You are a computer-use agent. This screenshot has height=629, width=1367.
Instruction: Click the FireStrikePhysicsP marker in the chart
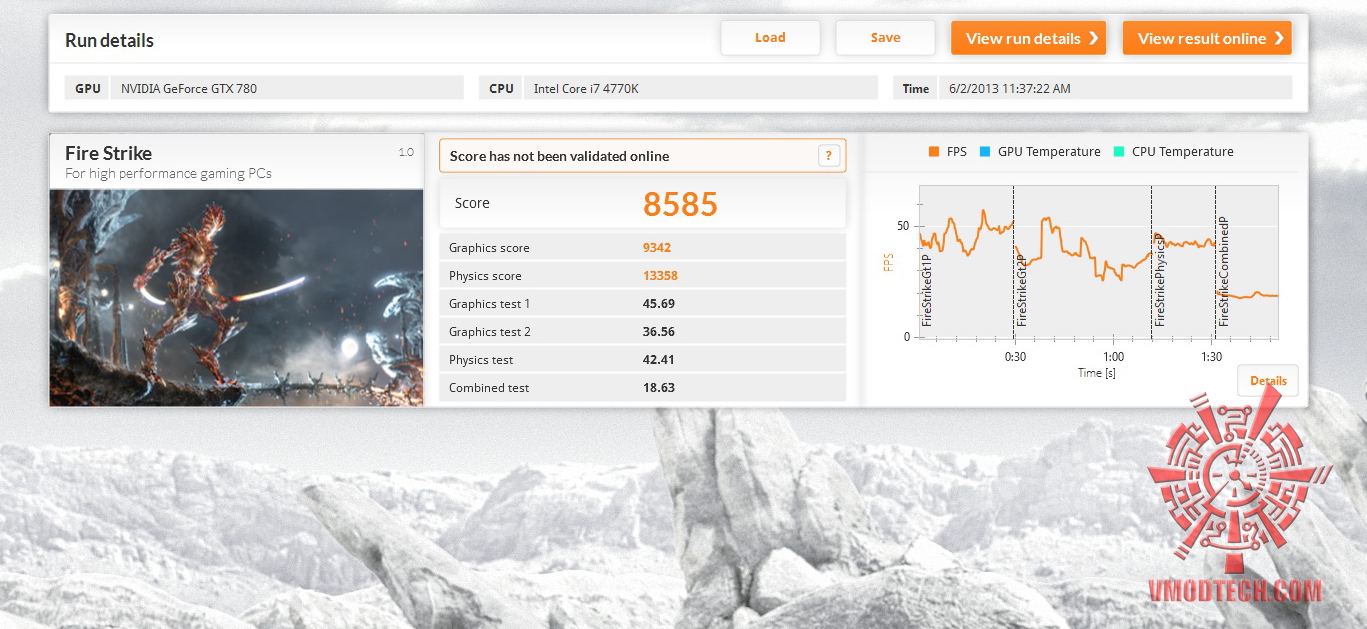click(1160, 280)
